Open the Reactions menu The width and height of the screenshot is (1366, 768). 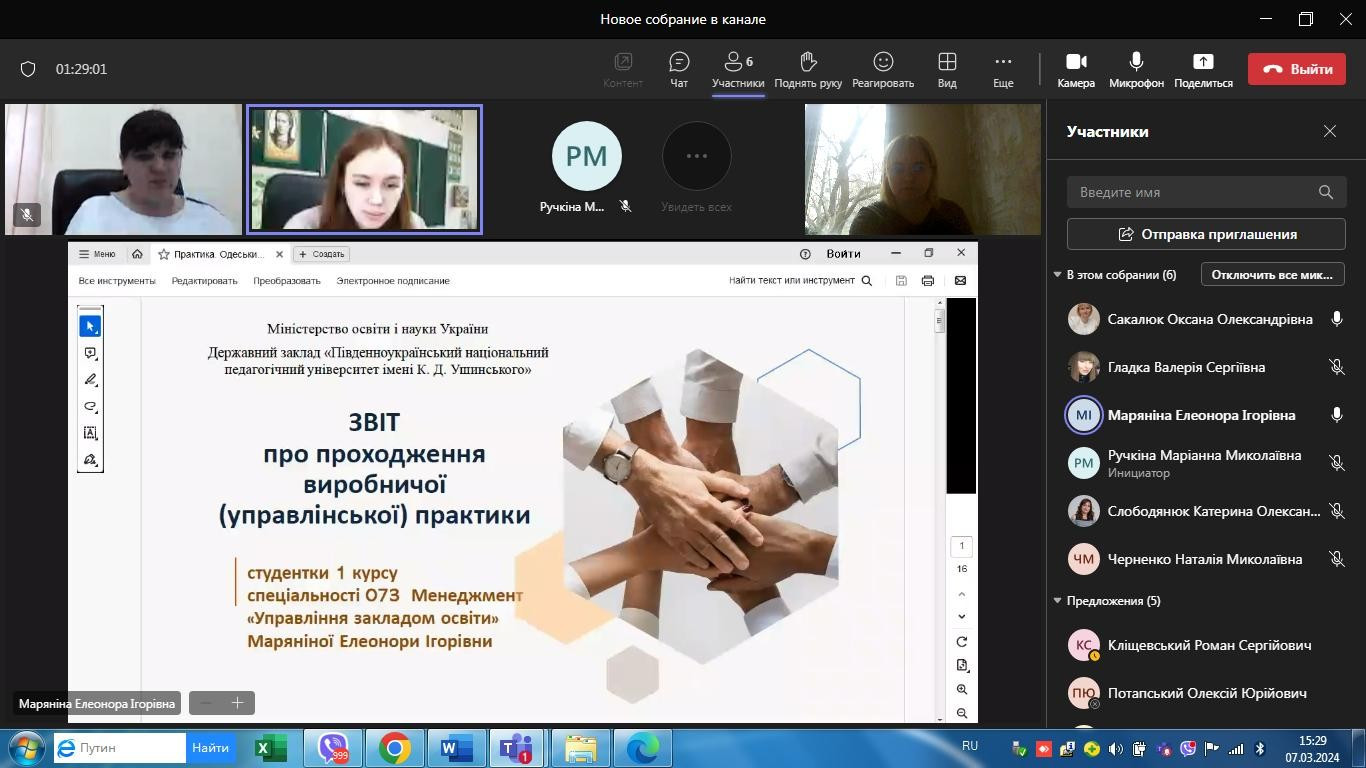pos(883,69)
